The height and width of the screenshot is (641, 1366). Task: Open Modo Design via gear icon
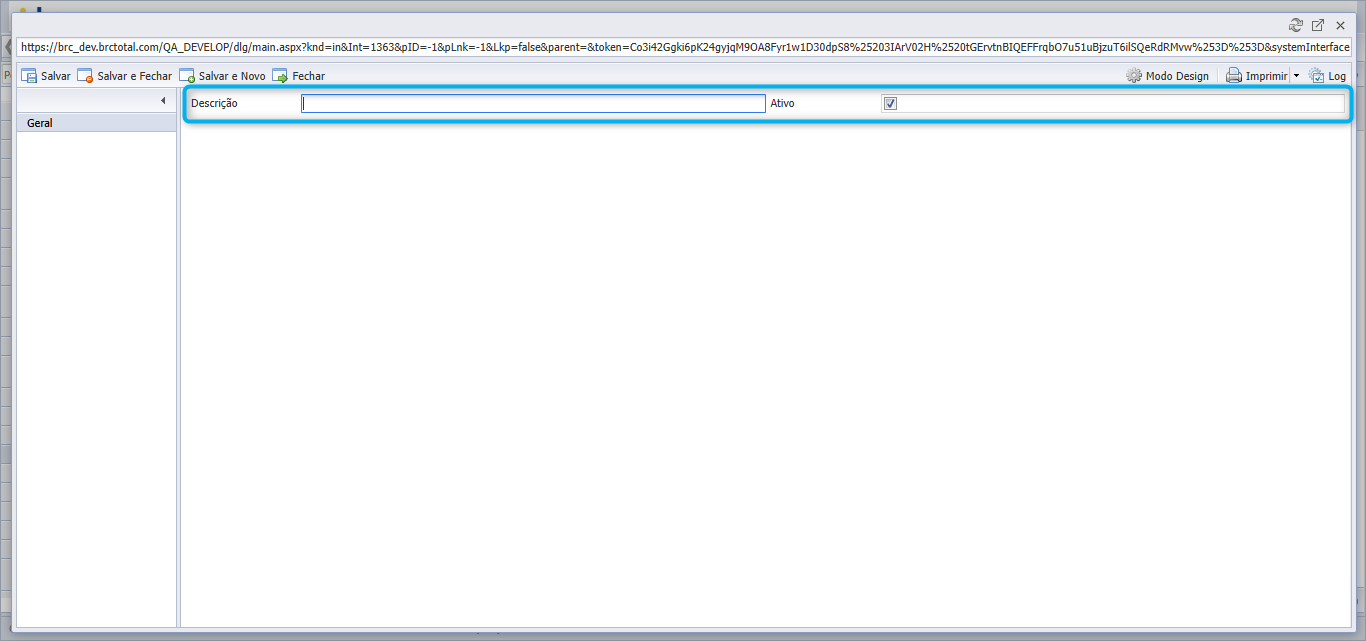(x=1134, y=76)
